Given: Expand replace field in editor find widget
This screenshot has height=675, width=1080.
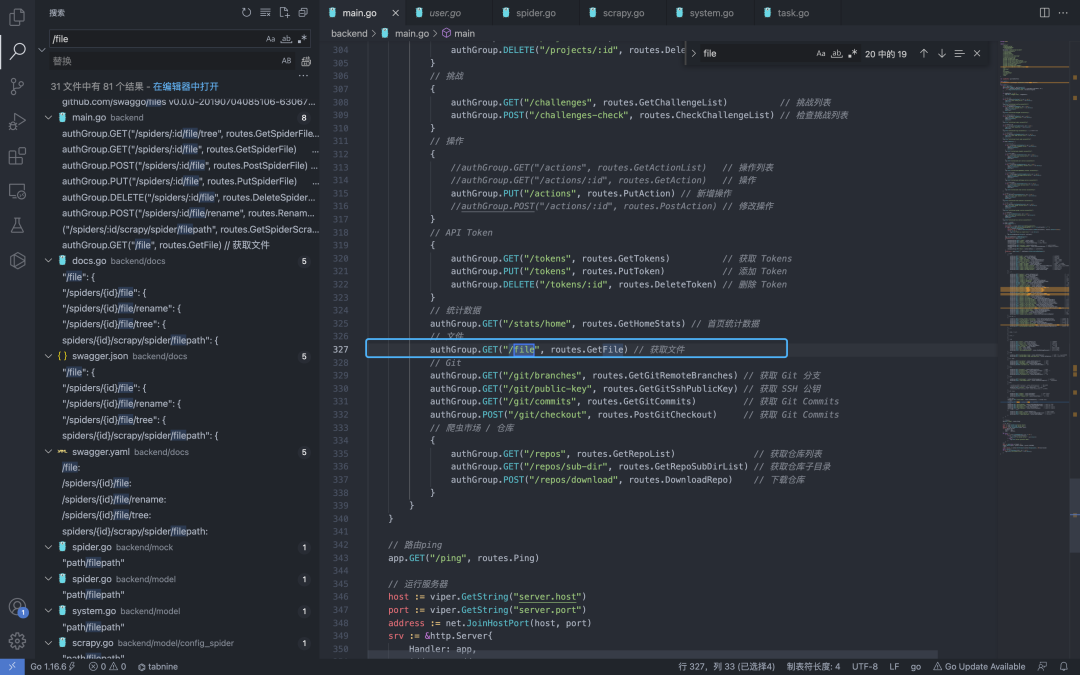Looking at the screenshot, I should 694,53.
